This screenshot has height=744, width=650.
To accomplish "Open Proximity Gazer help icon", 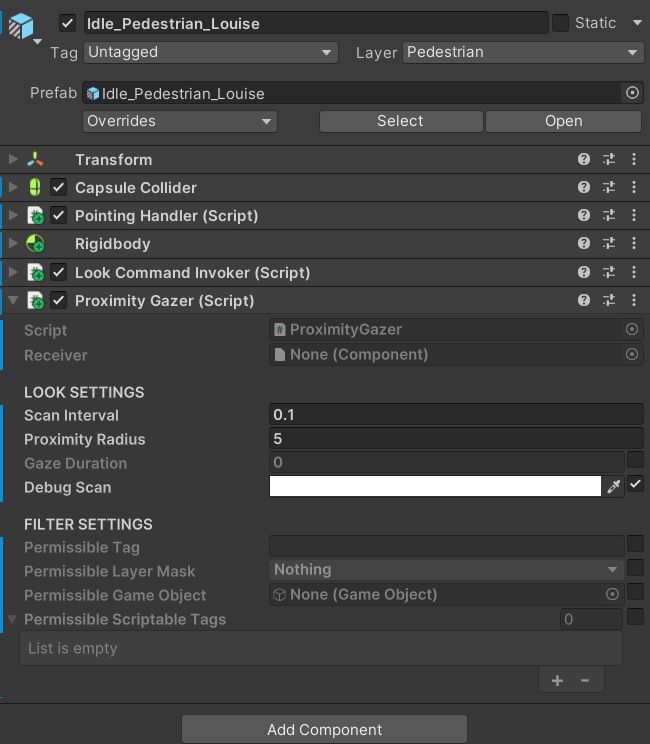I will click(x=584, y=300).
